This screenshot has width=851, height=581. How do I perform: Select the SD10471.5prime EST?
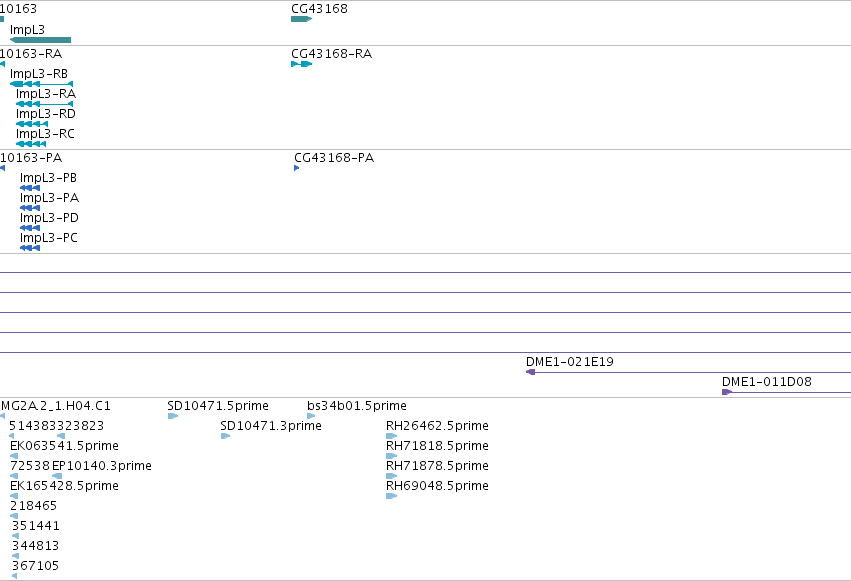coord(173,416)
